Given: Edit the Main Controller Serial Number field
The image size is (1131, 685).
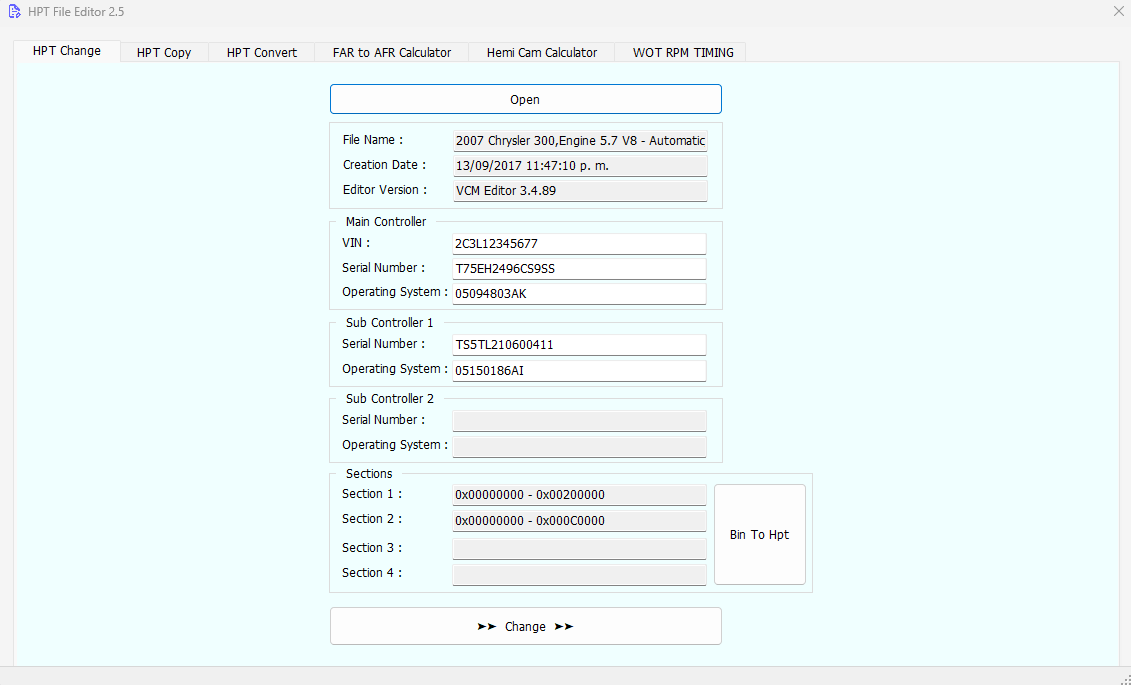Looking at the screenshot, I should pos(579,269).
